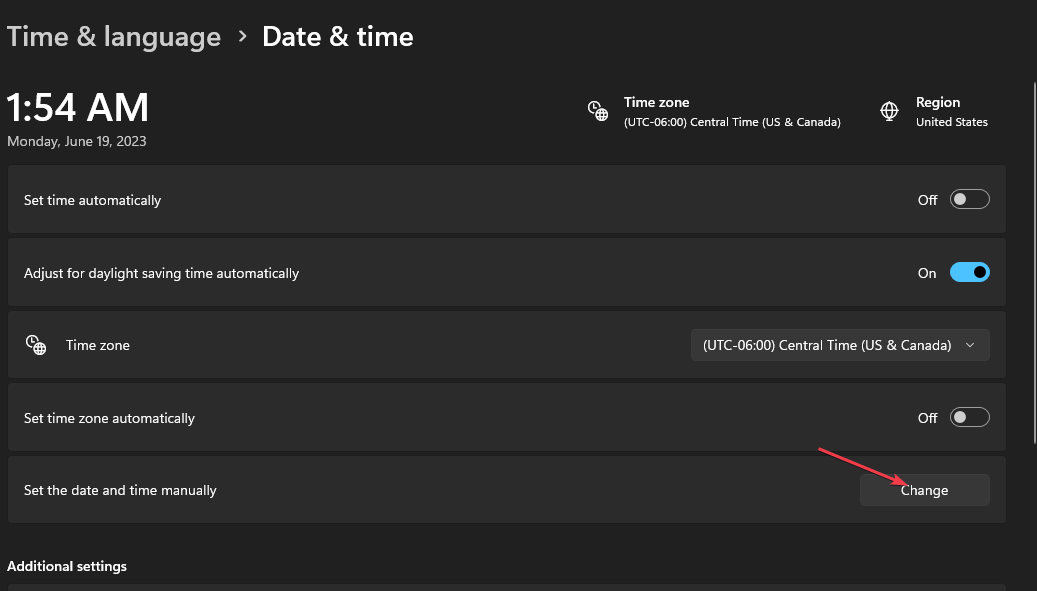1037x591 pixels.
Task: Click the 1:54 AM clock display
Action: coord(78,108)
